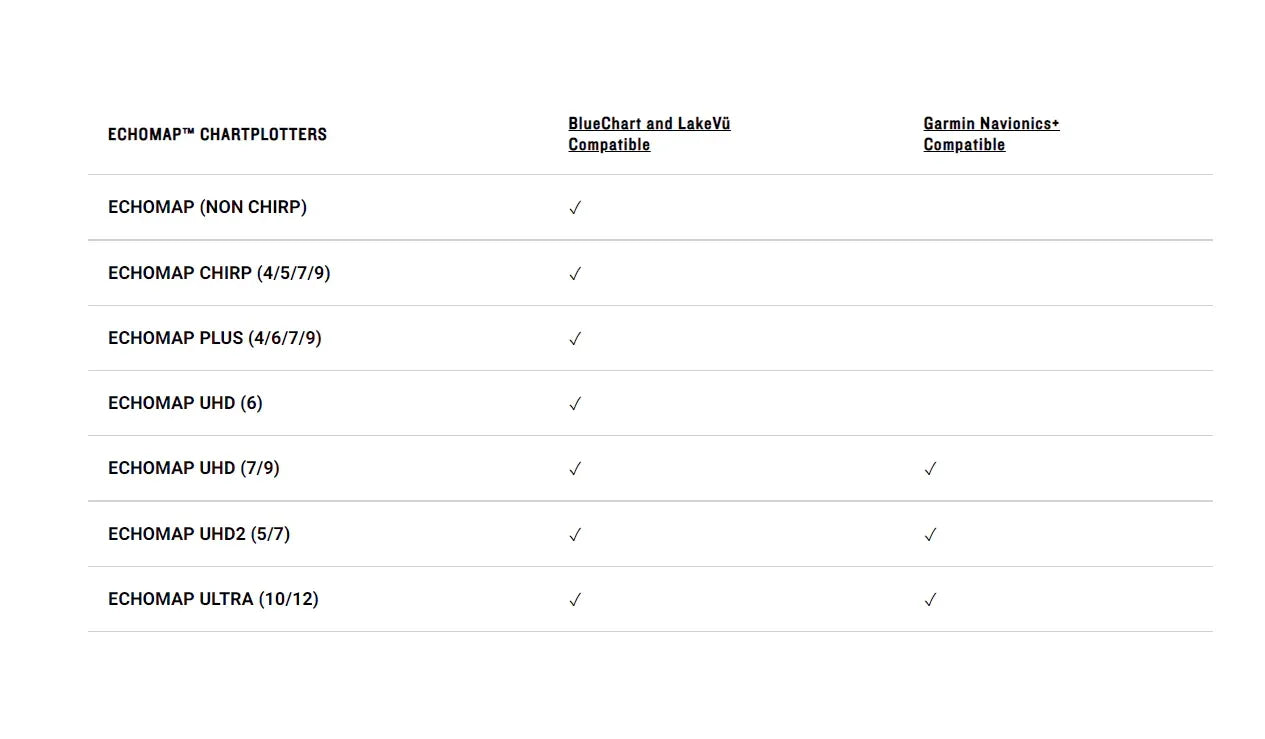The image size is (1265, 739).
Task: Click the BlueChart checkmark for ECHOMAP UHD2 (5/7)
Action: [x=575, y=535]
